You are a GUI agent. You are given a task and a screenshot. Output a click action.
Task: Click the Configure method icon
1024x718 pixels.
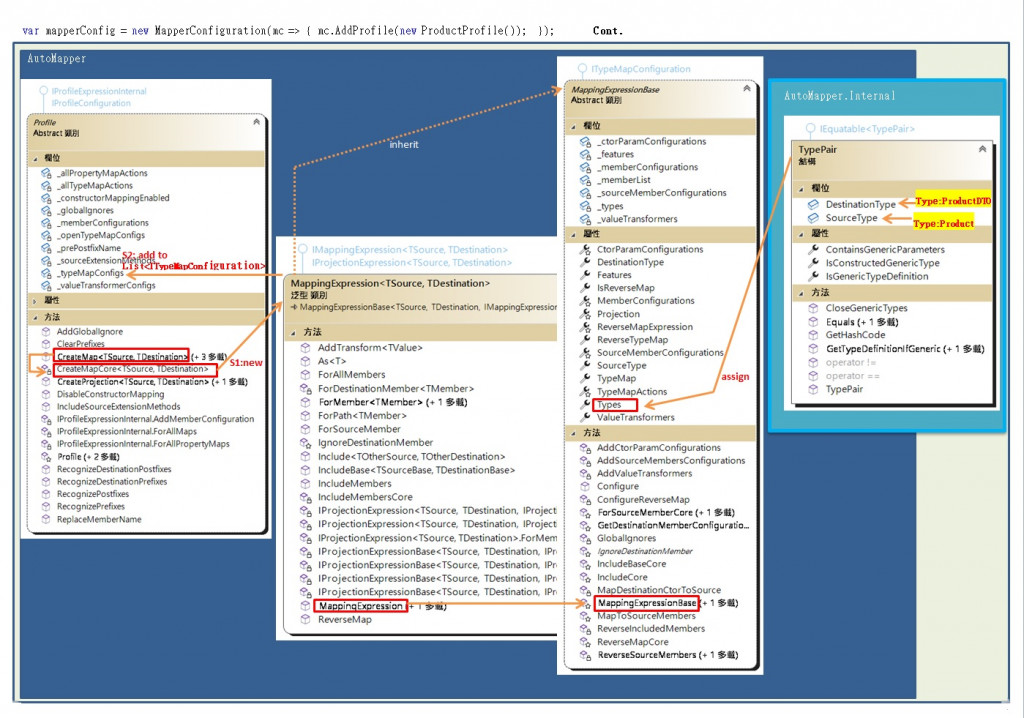(x=585, y=487)
